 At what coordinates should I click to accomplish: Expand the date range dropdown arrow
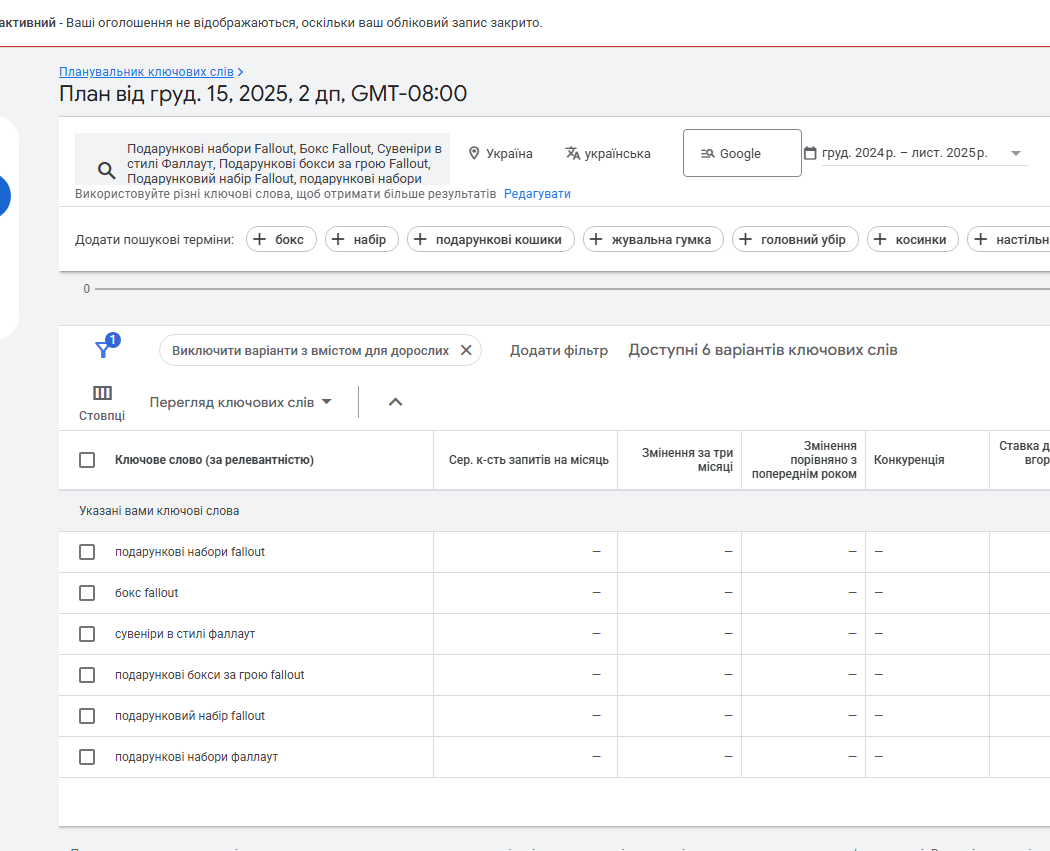1015,153
